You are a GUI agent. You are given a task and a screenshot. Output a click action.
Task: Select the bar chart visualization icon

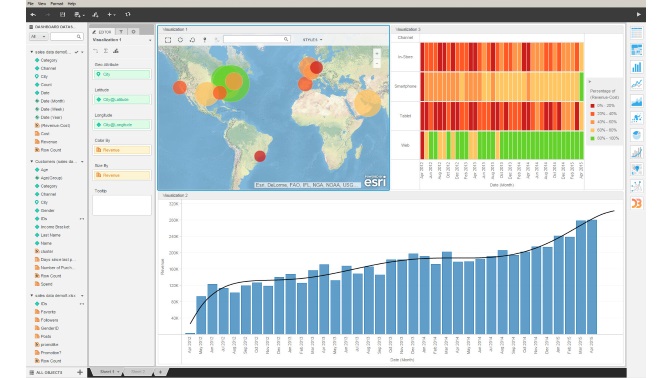tap(636, 67)
